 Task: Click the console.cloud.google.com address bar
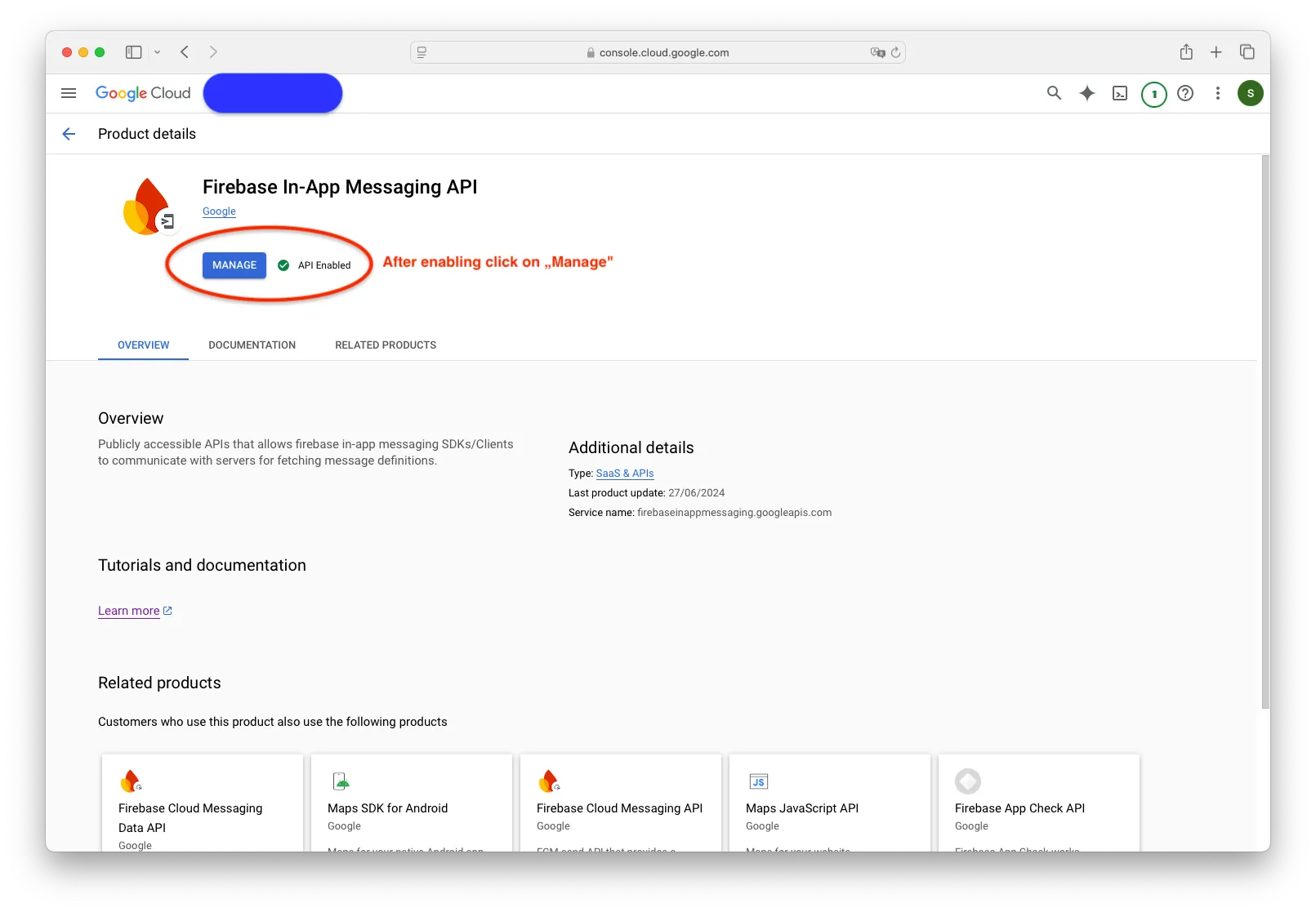point(658,52)
